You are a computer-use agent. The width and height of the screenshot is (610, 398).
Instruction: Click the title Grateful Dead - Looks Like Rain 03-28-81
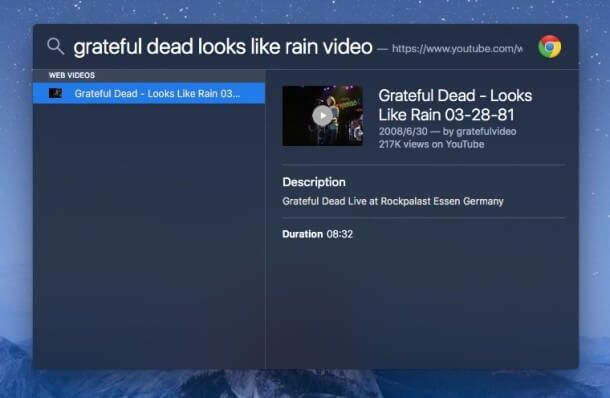coord(455,105)
